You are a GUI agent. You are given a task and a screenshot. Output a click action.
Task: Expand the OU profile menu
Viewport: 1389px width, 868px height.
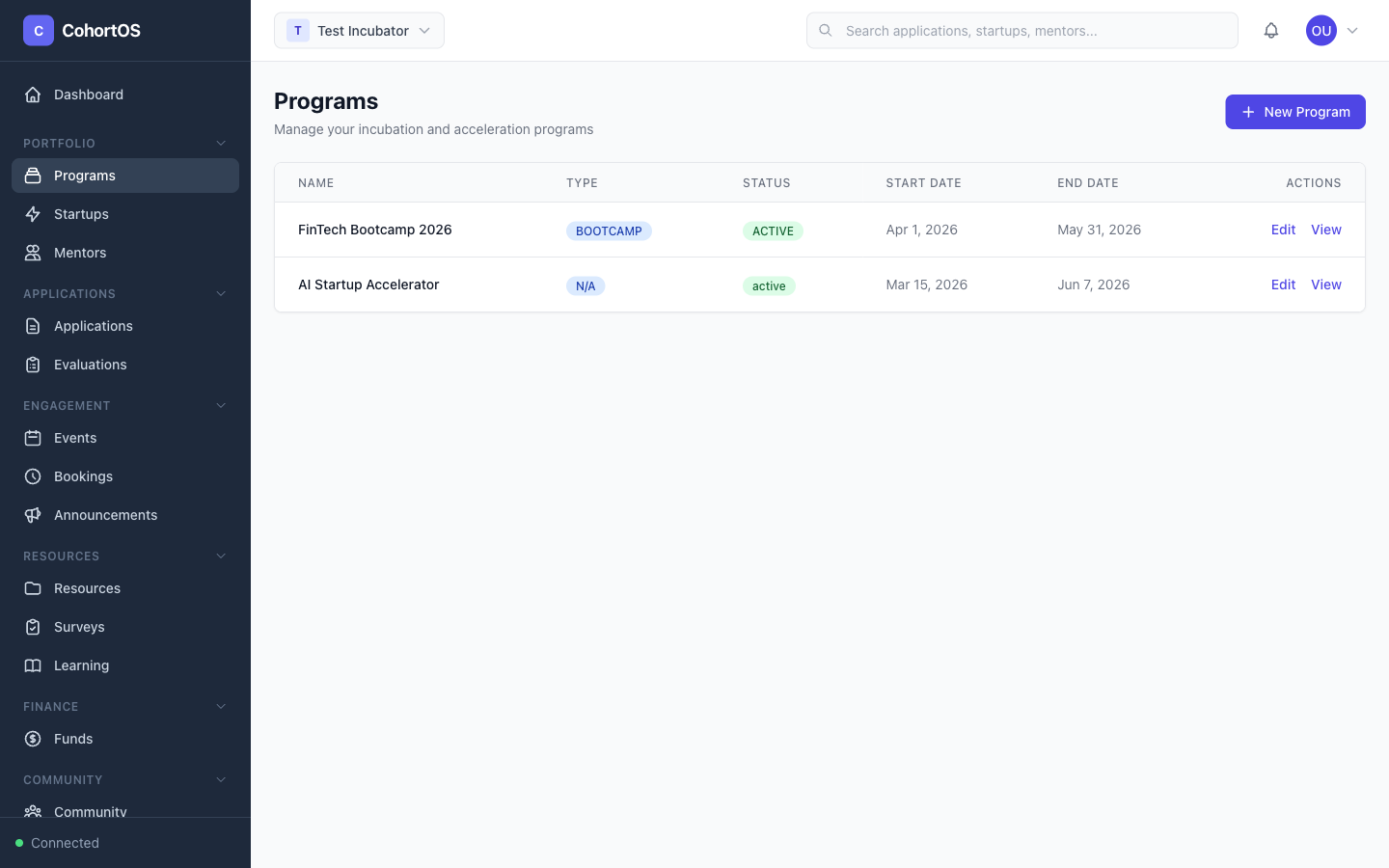(1333, 30)
